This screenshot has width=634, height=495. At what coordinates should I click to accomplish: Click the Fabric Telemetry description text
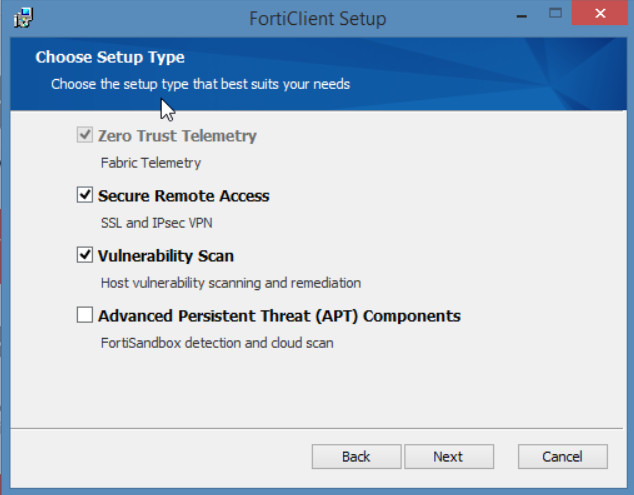click(x=150, y=163)
